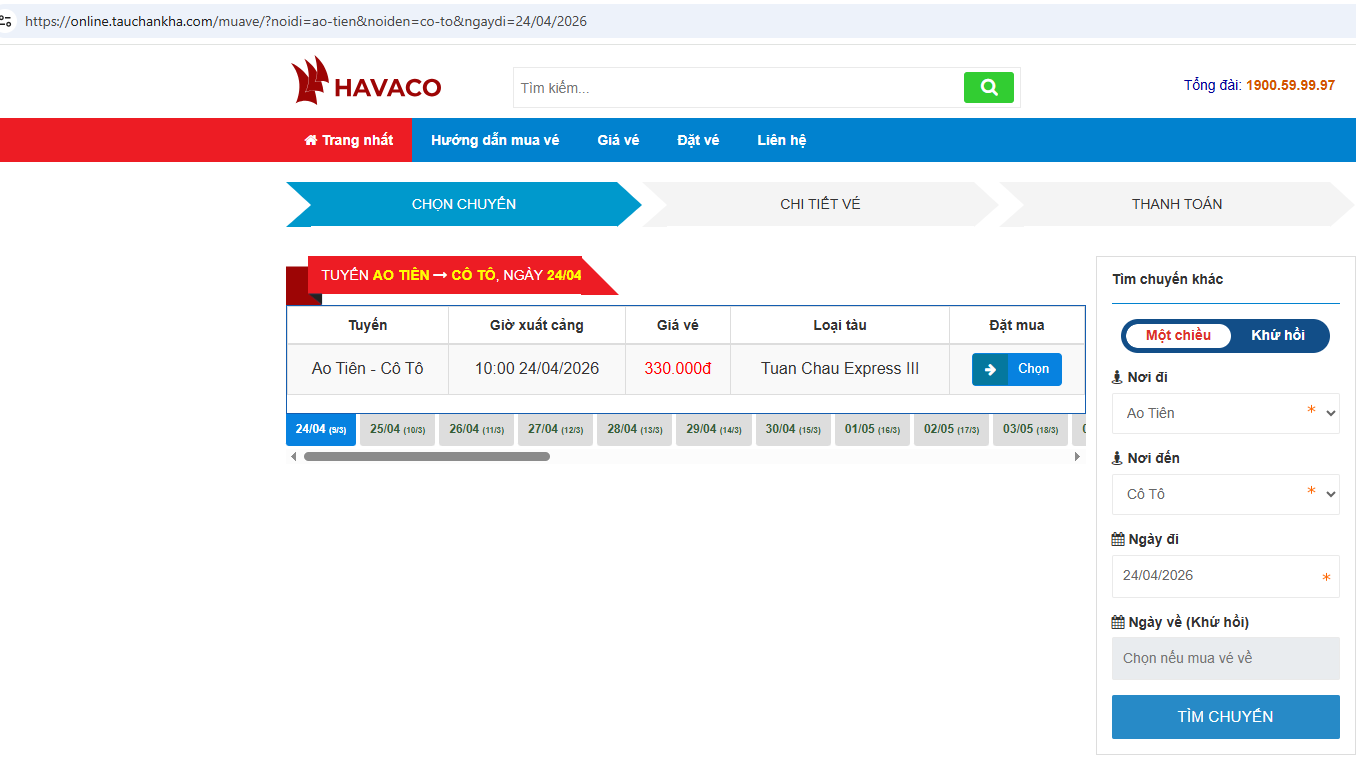Image resolution: width=1356 pixels, height=764 pixels.
Task: Go to Giá vé menu item
Action: [x=618, y=140]
